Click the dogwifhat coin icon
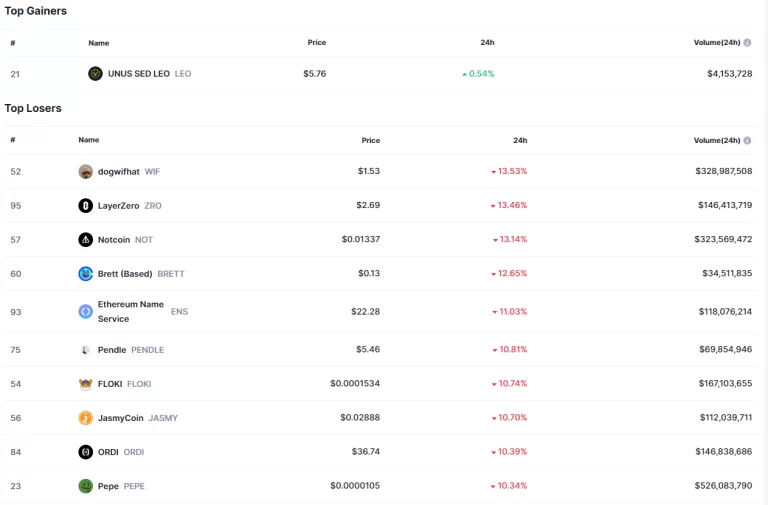 click(86, 172)
